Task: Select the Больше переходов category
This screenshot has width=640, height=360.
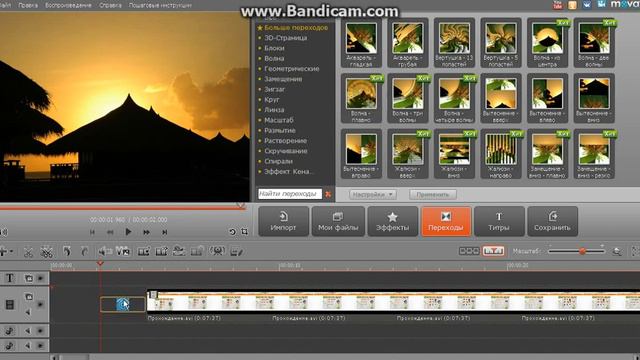Action: coord(296,28)
